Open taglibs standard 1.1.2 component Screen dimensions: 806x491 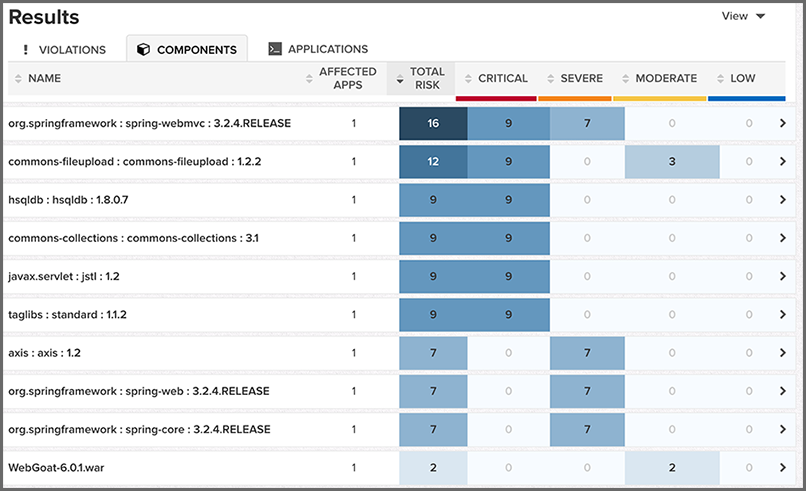[67, 314]
